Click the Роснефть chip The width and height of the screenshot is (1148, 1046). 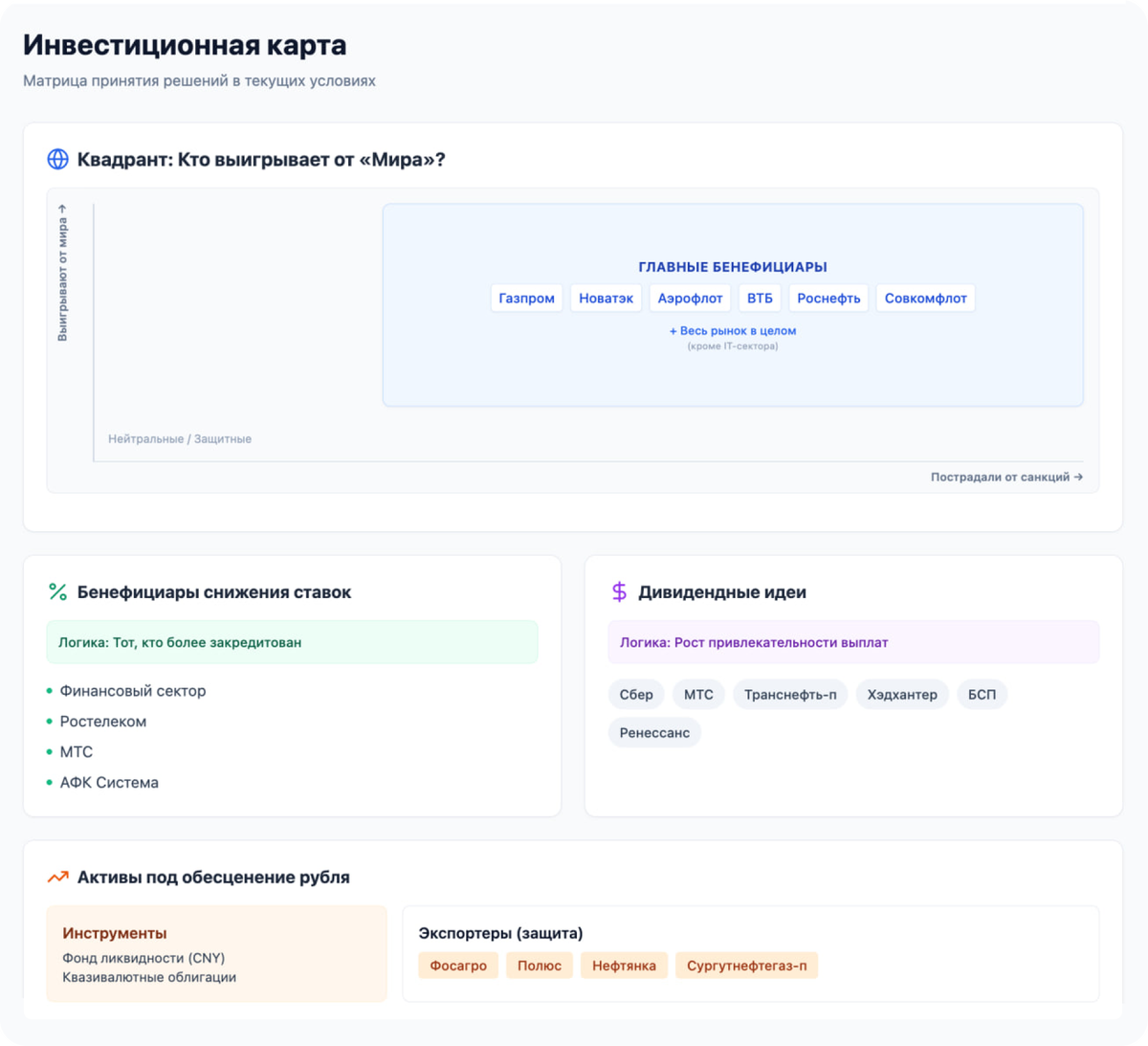(828, 299)
